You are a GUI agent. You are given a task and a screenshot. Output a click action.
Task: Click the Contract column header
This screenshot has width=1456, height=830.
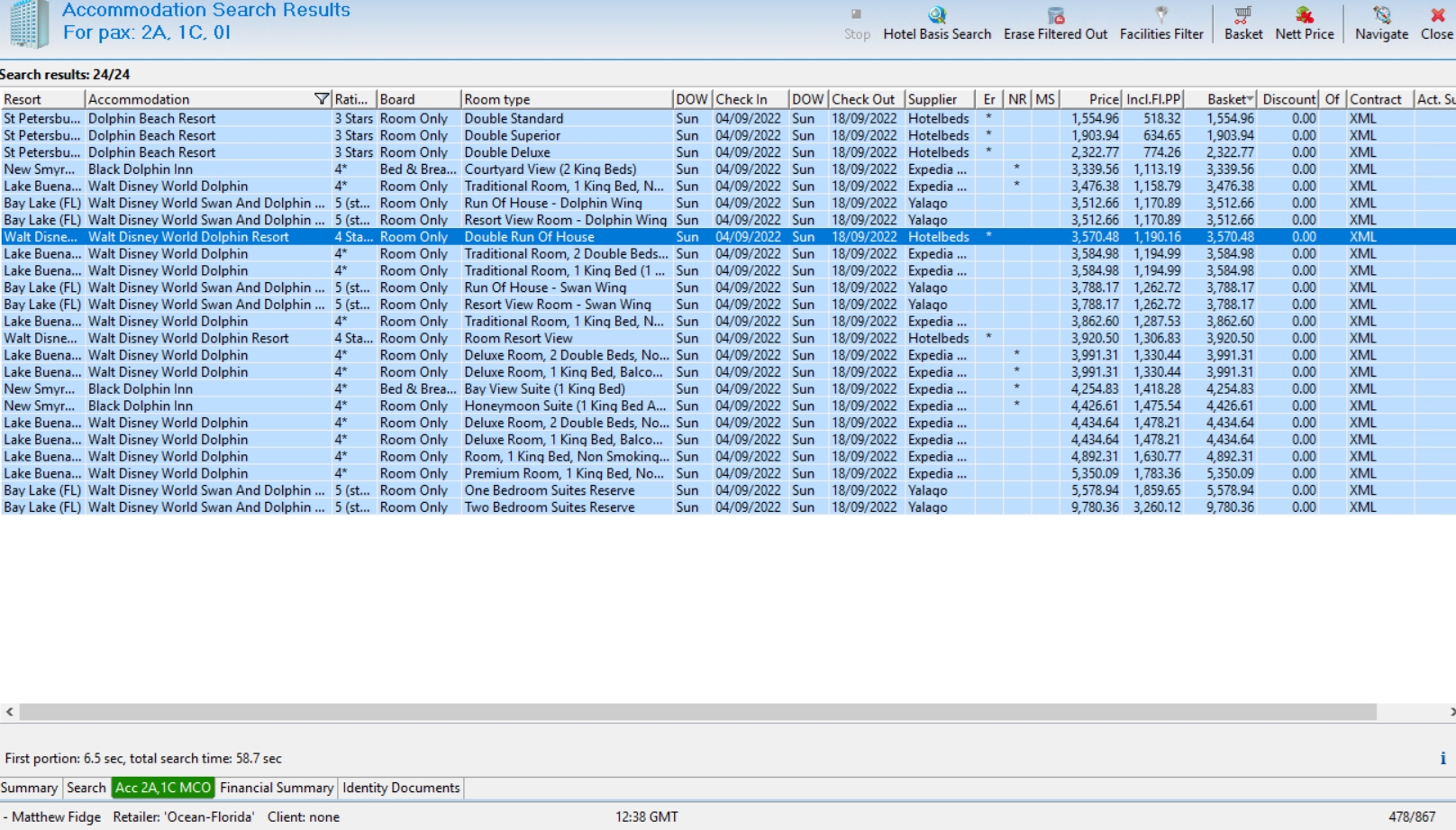tap(1380, 99)
